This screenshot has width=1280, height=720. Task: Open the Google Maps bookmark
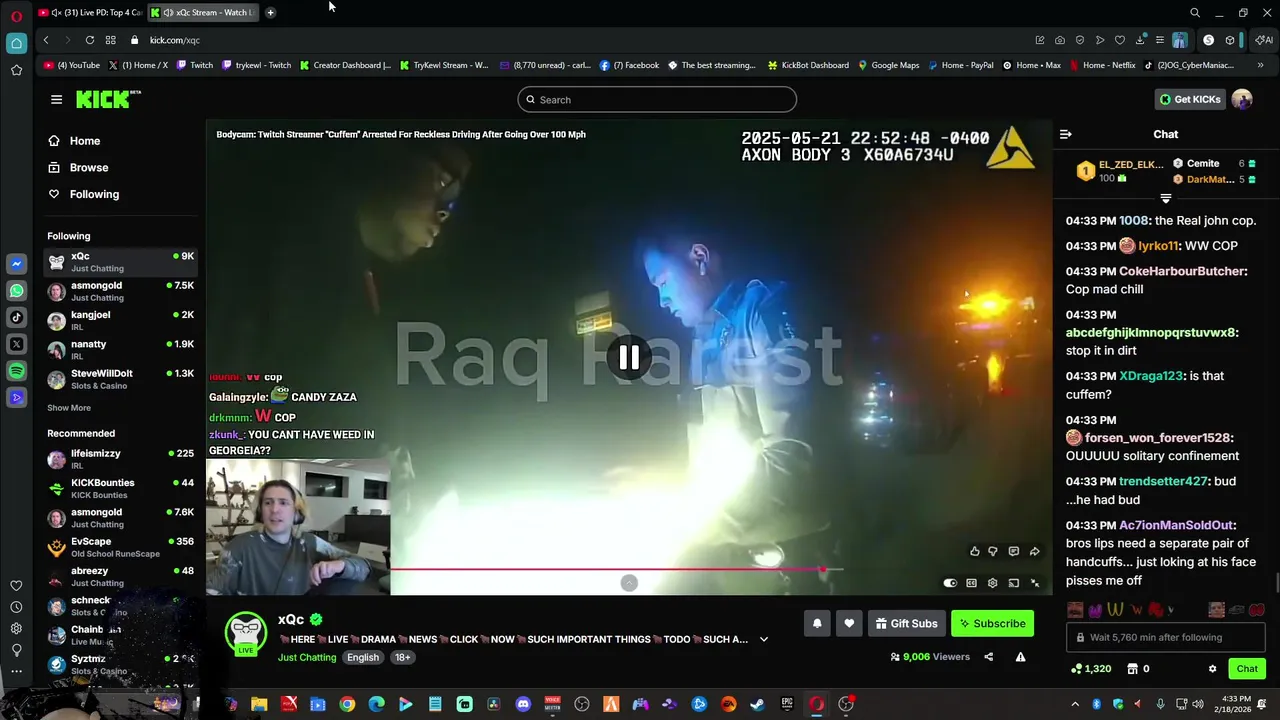(888, 65)
